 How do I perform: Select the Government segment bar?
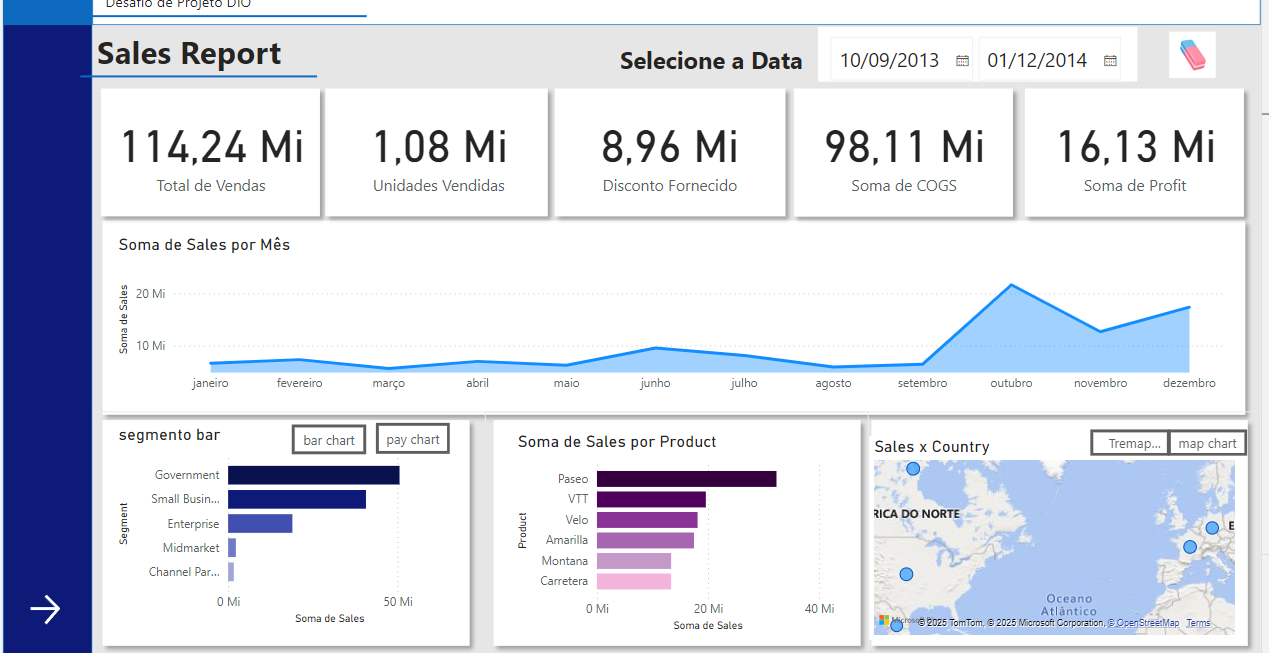314,475
